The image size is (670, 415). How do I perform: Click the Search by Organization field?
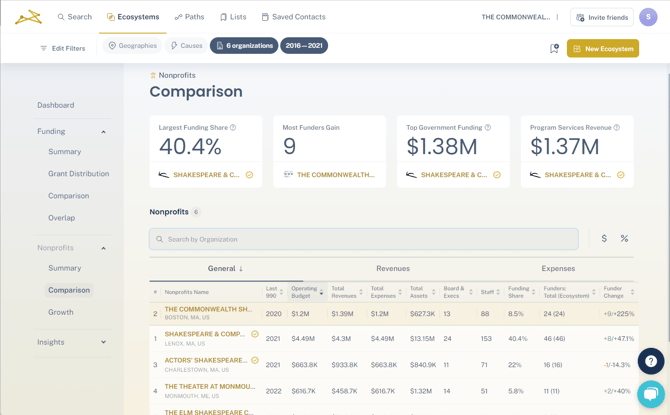pyautogui.click(x=364, y=239)
